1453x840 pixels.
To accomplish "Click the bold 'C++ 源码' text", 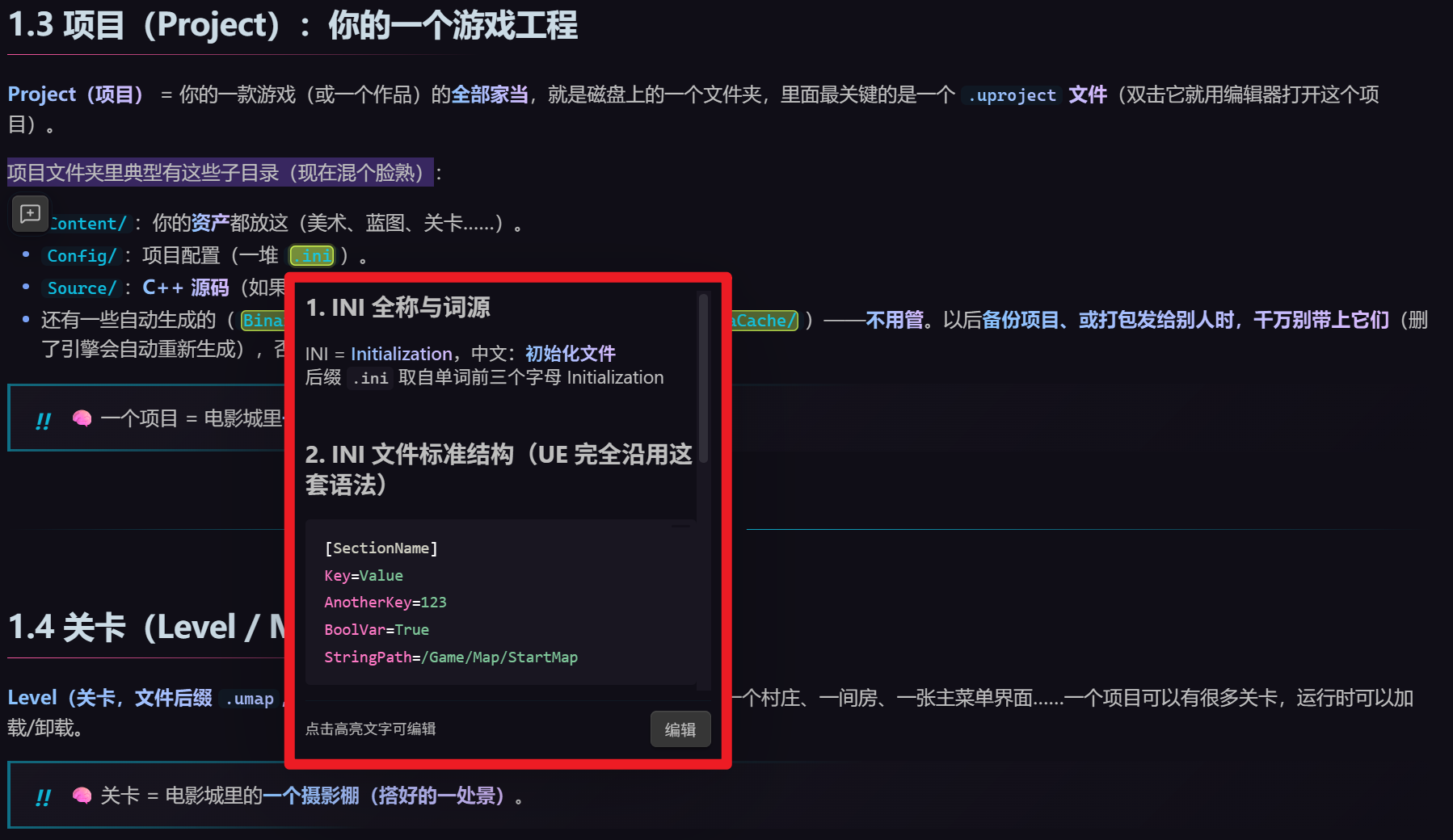I will point(186,288).
